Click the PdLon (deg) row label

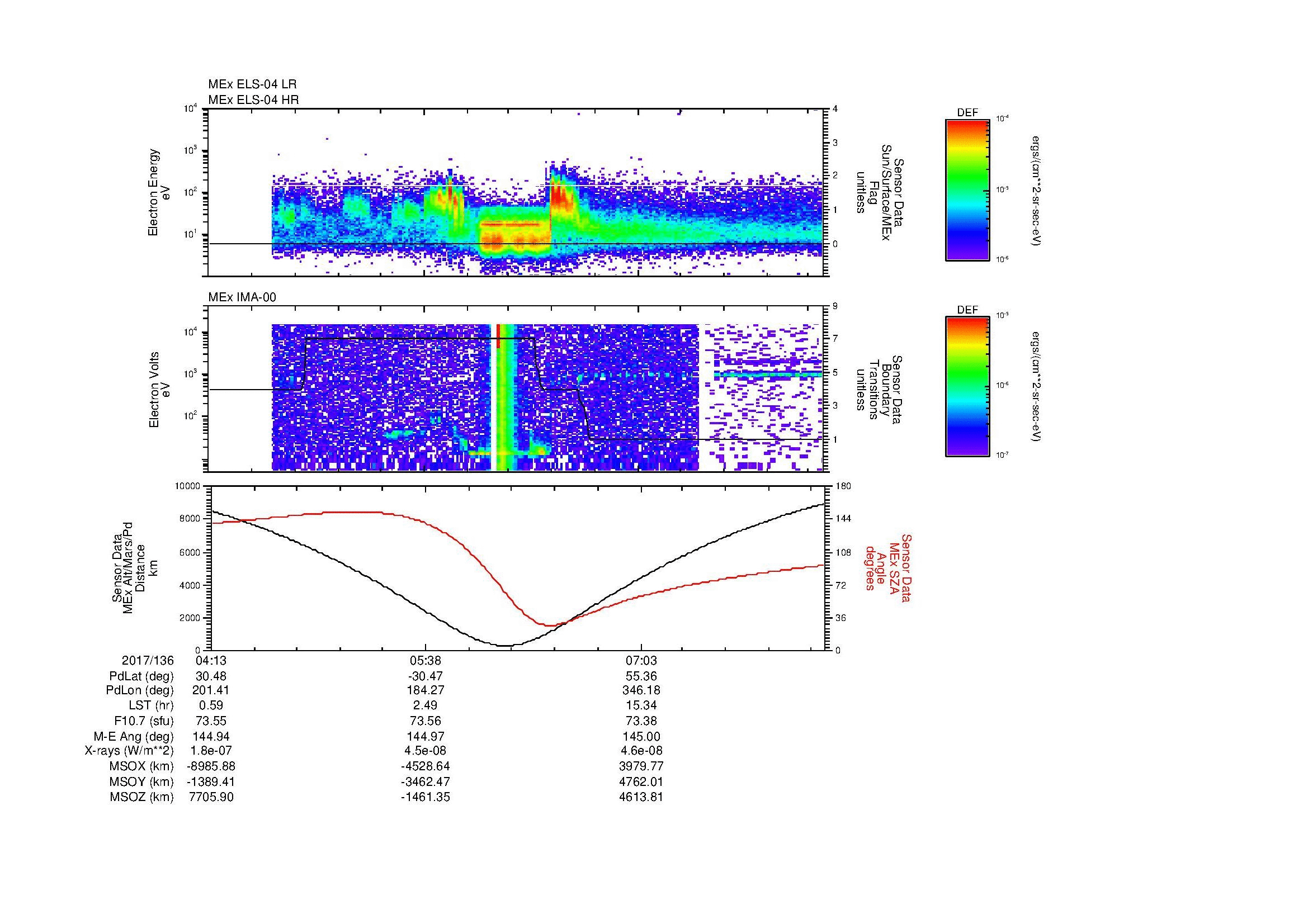[140, 690]
